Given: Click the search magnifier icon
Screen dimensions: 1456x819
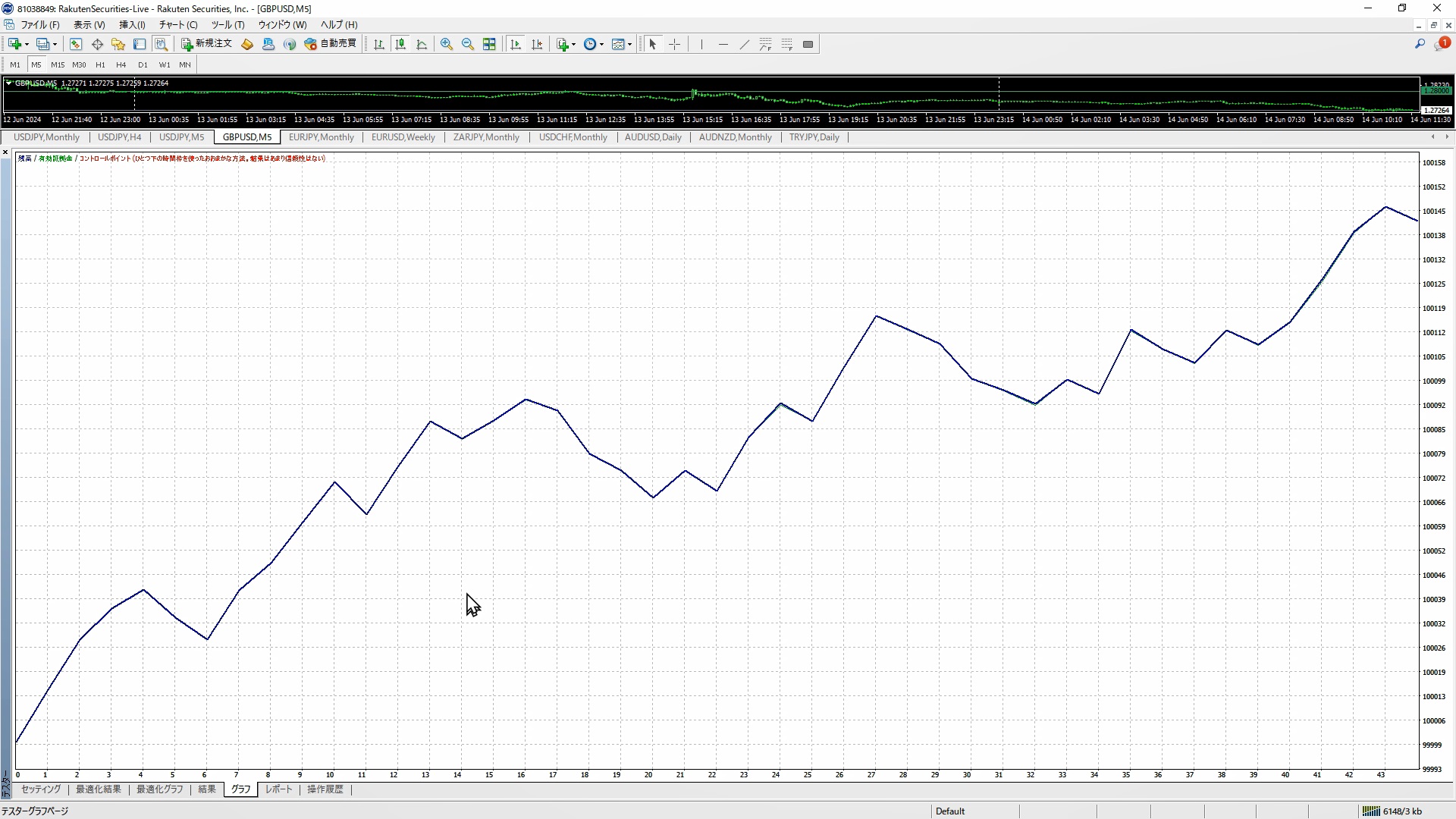Looking at the screenshot, I should 1420,44.
